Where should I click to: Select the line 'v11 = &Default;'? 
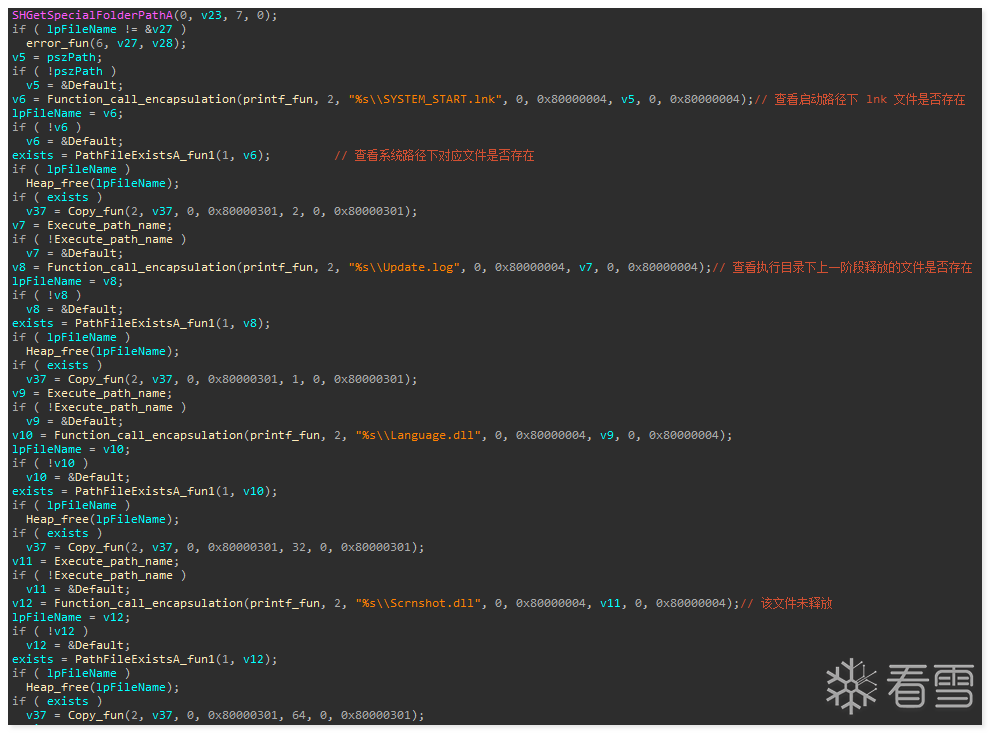coord(78,589)
